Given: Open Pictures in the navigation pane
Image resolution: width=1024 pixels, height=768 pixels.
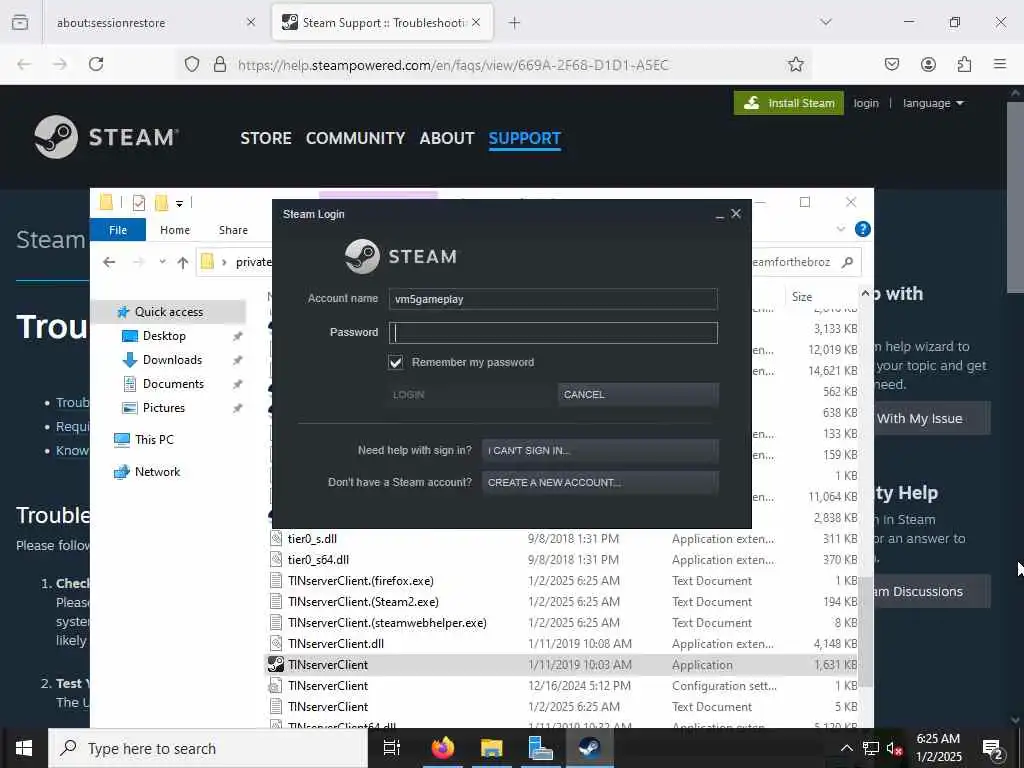Looking at the screenshot, I should [164, 408].
